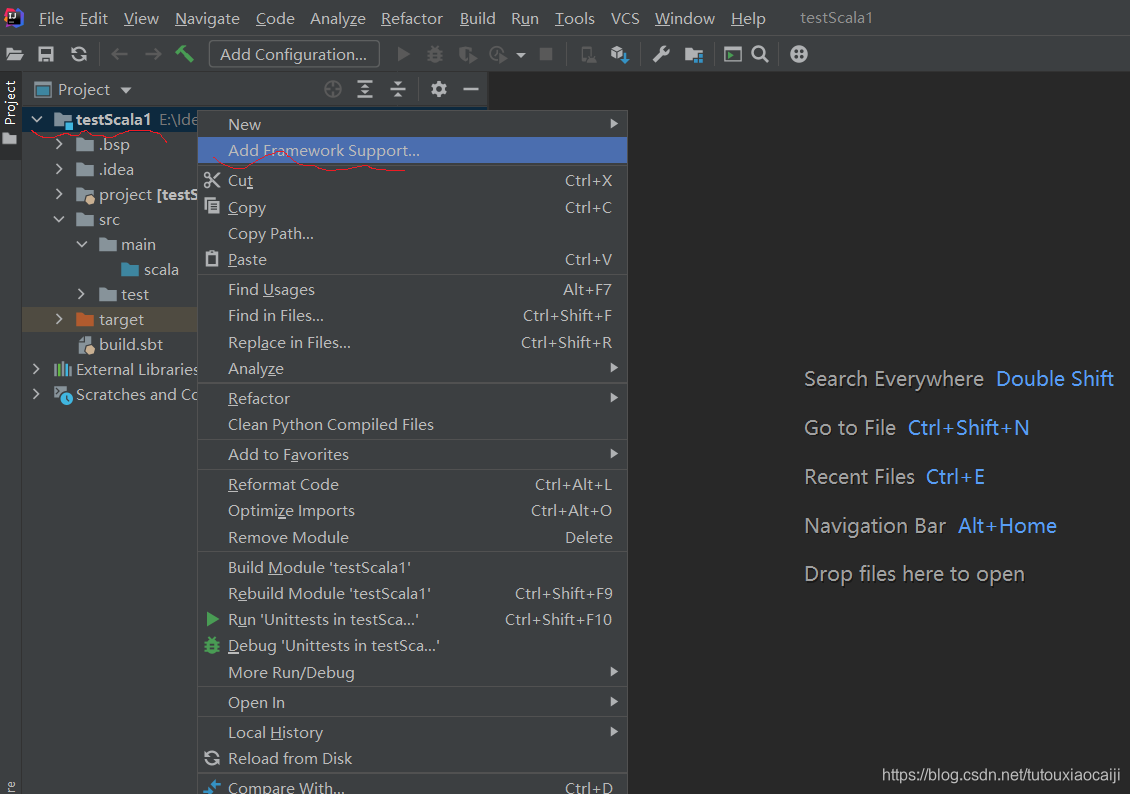Screen dimensions: 1130x794
Task: Choose Optimize Imports entry
Action: pos(412,510)
